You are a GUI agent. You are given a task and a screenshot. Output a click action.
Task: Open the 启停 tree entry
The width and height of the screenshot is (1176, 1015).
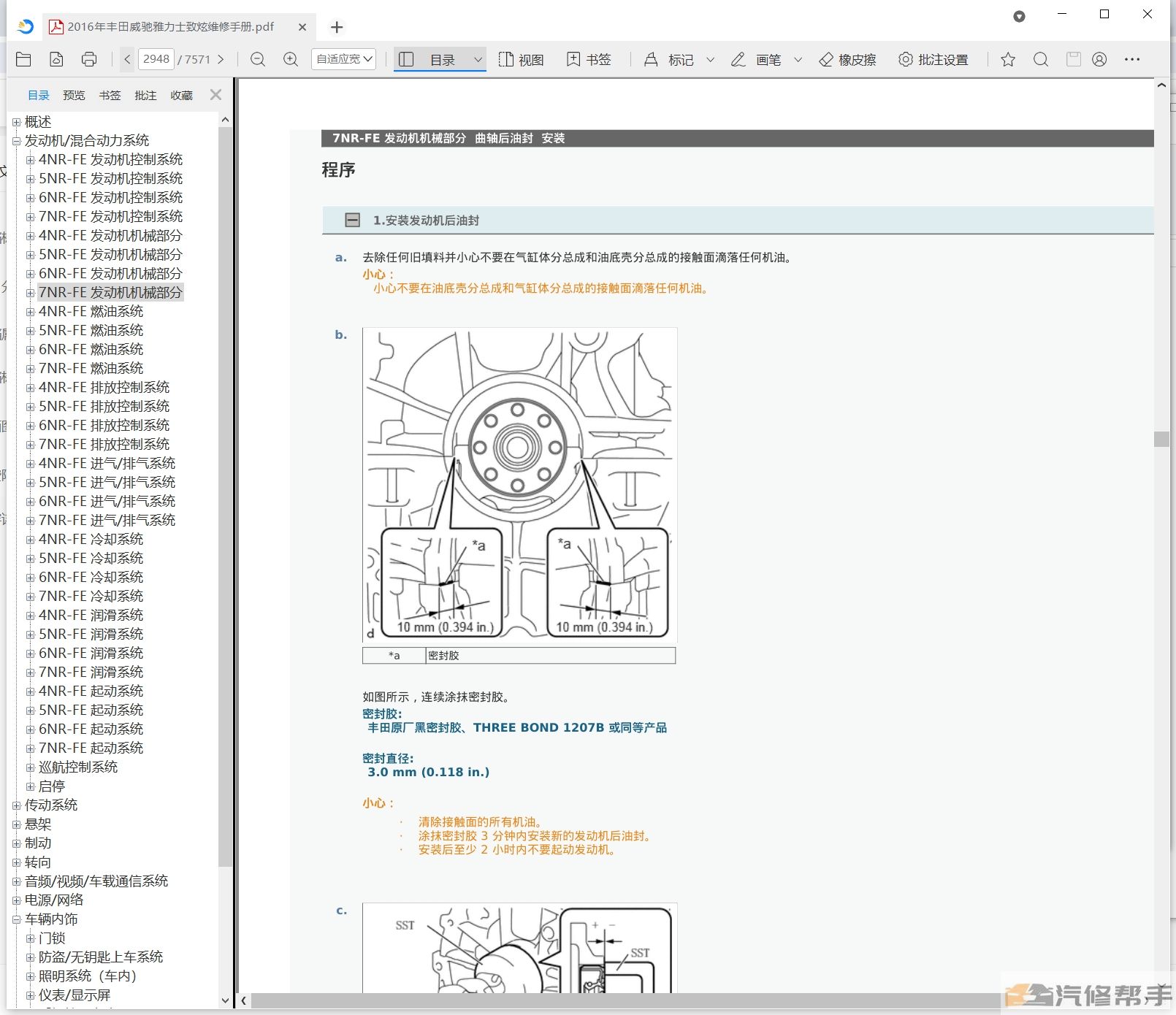coord(52,786)
